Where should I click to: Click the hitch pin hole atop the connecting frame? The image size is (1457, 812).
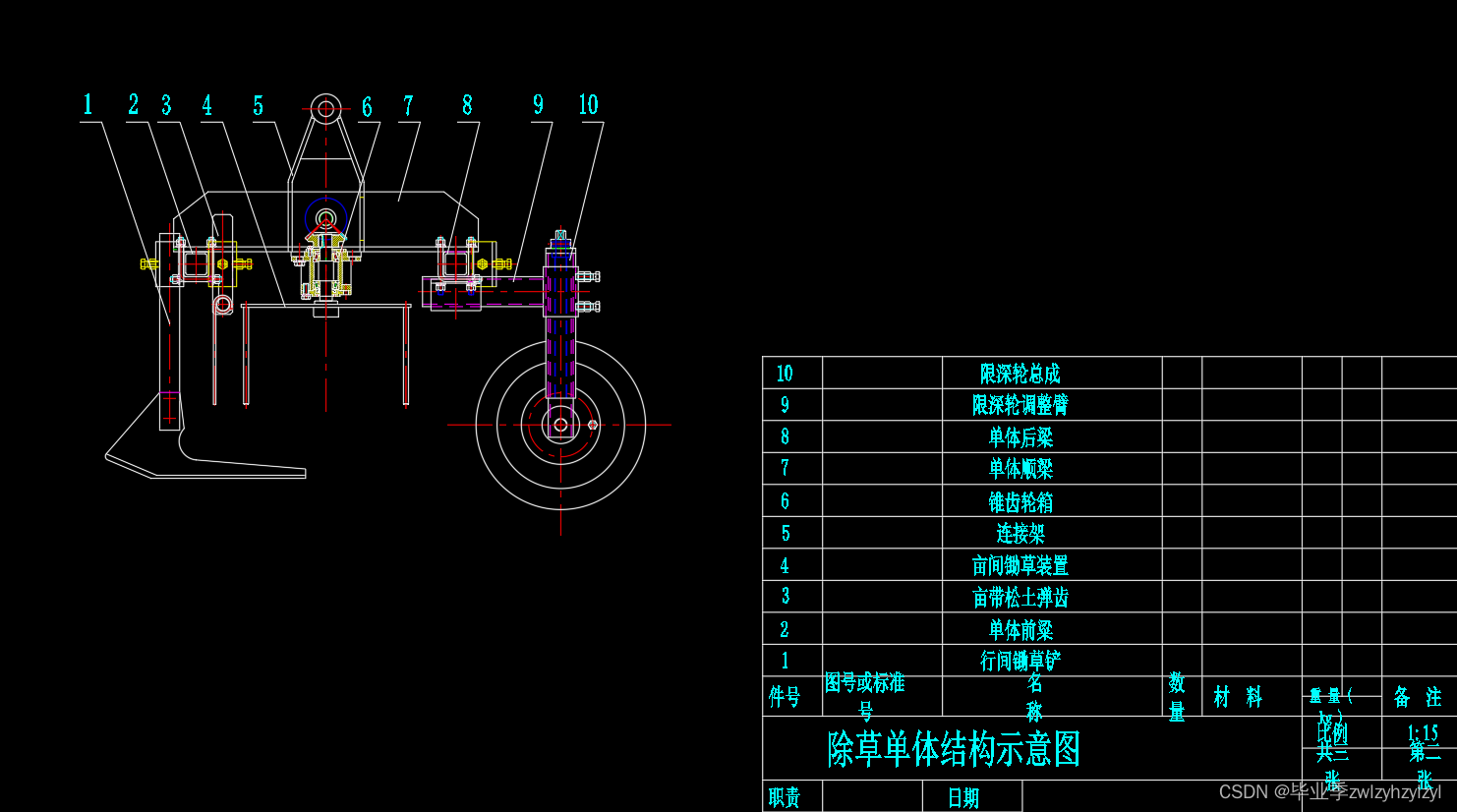(x=325, y=108)
